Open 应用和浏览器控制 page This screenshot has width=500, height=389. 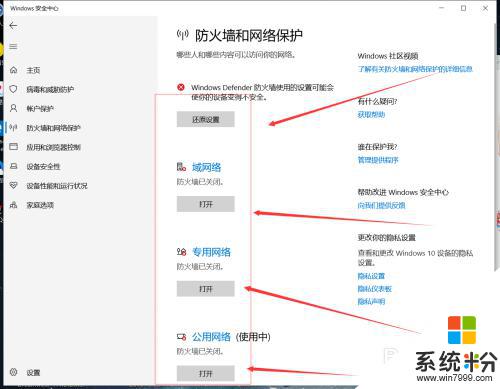point(53,147)
